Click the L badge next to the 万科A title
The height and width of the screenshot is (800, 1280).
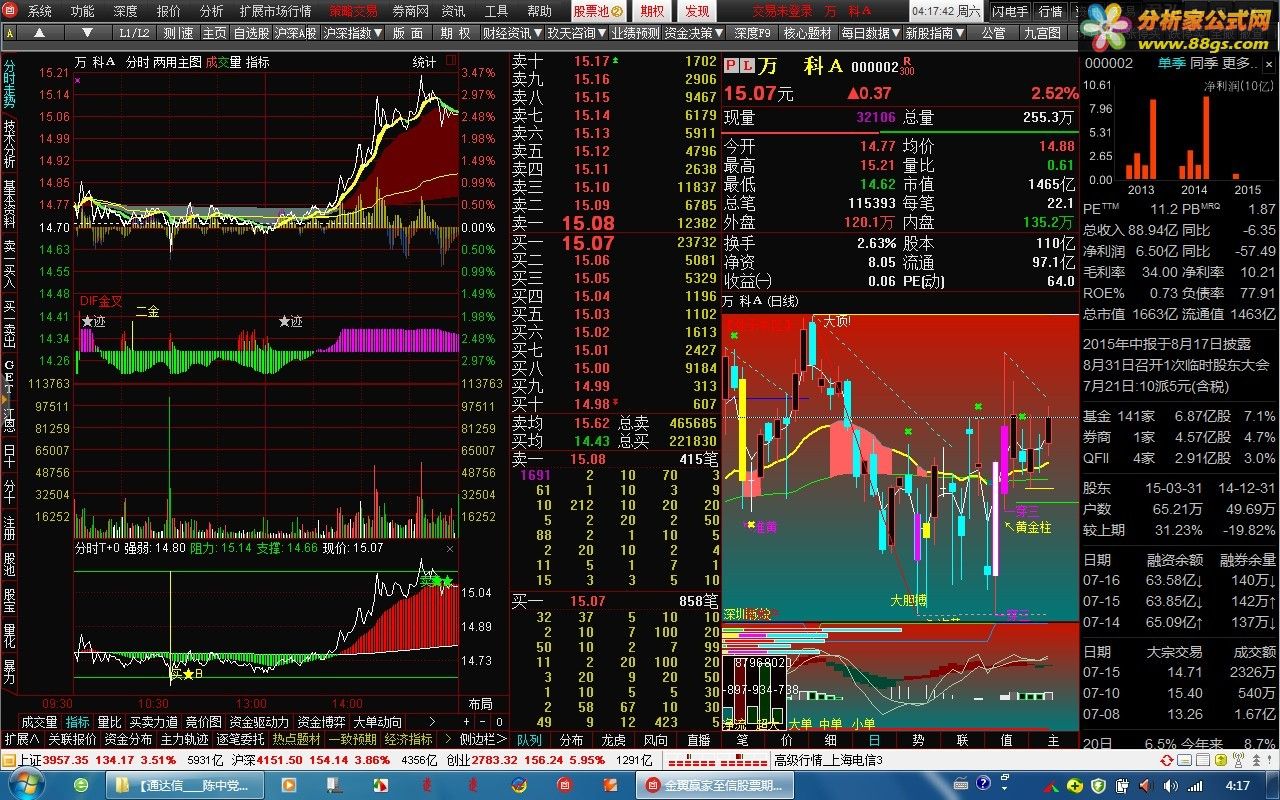point(747,66)
